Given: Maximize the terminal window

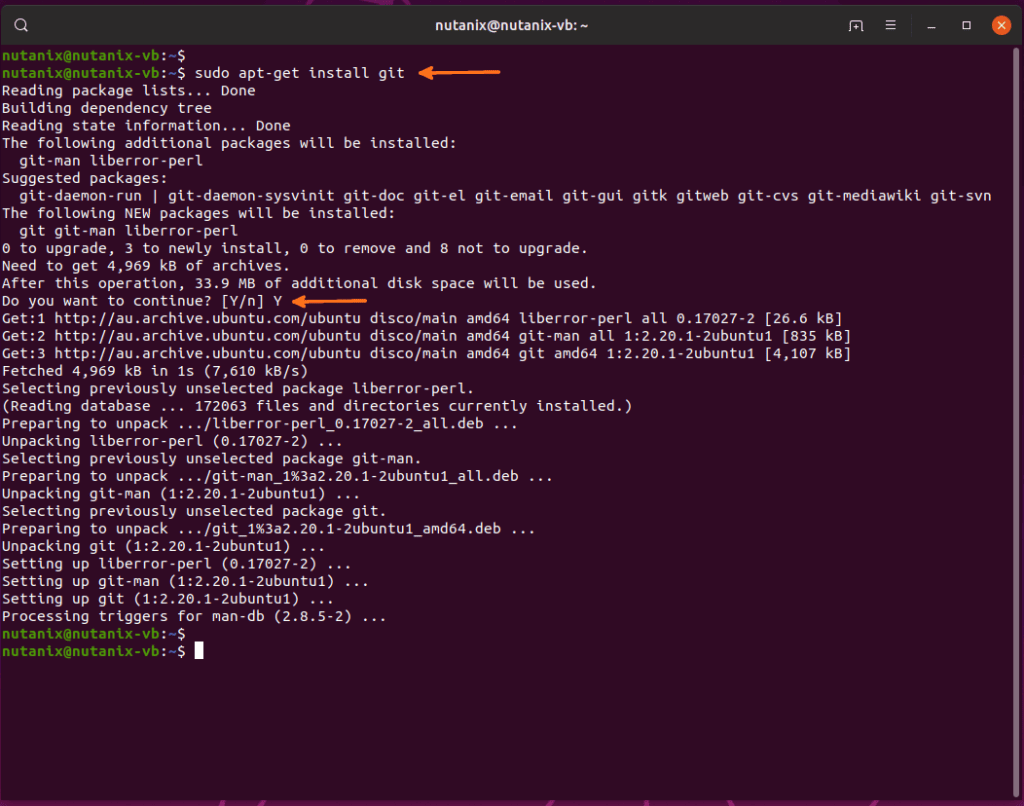Looking at the screenshot, I should coord(967,25).
